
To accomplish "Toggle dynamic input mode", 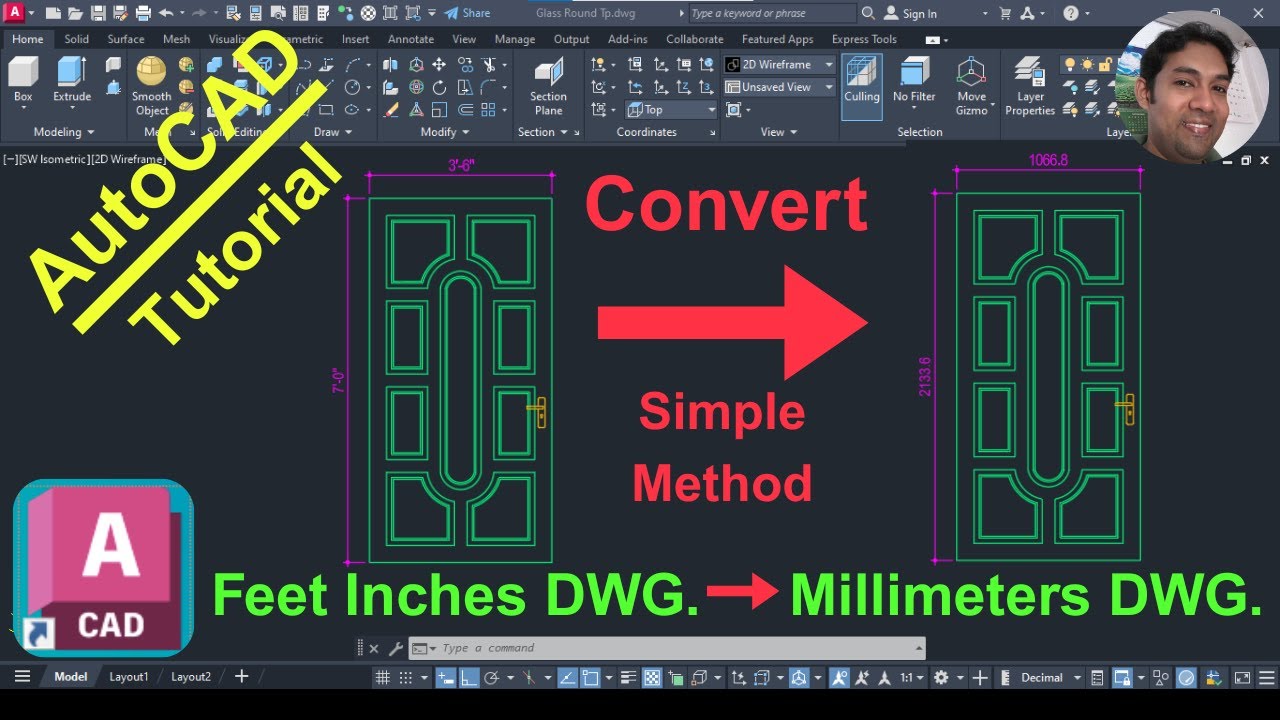I will click(446, 677).
